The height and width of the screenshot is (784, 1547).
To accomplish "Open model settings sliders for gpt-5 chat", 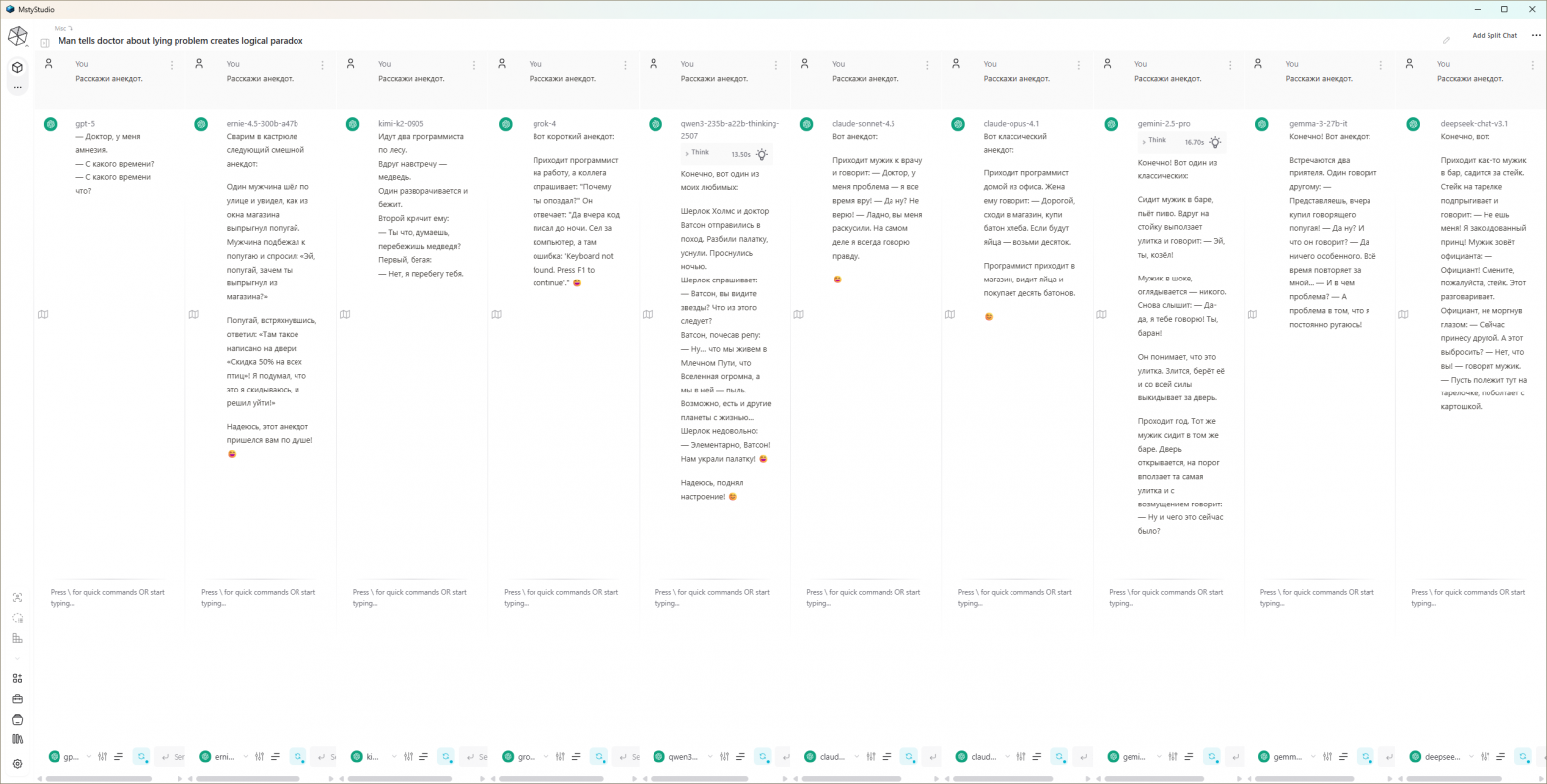I will pyautogui.click(x=103, y=757).
